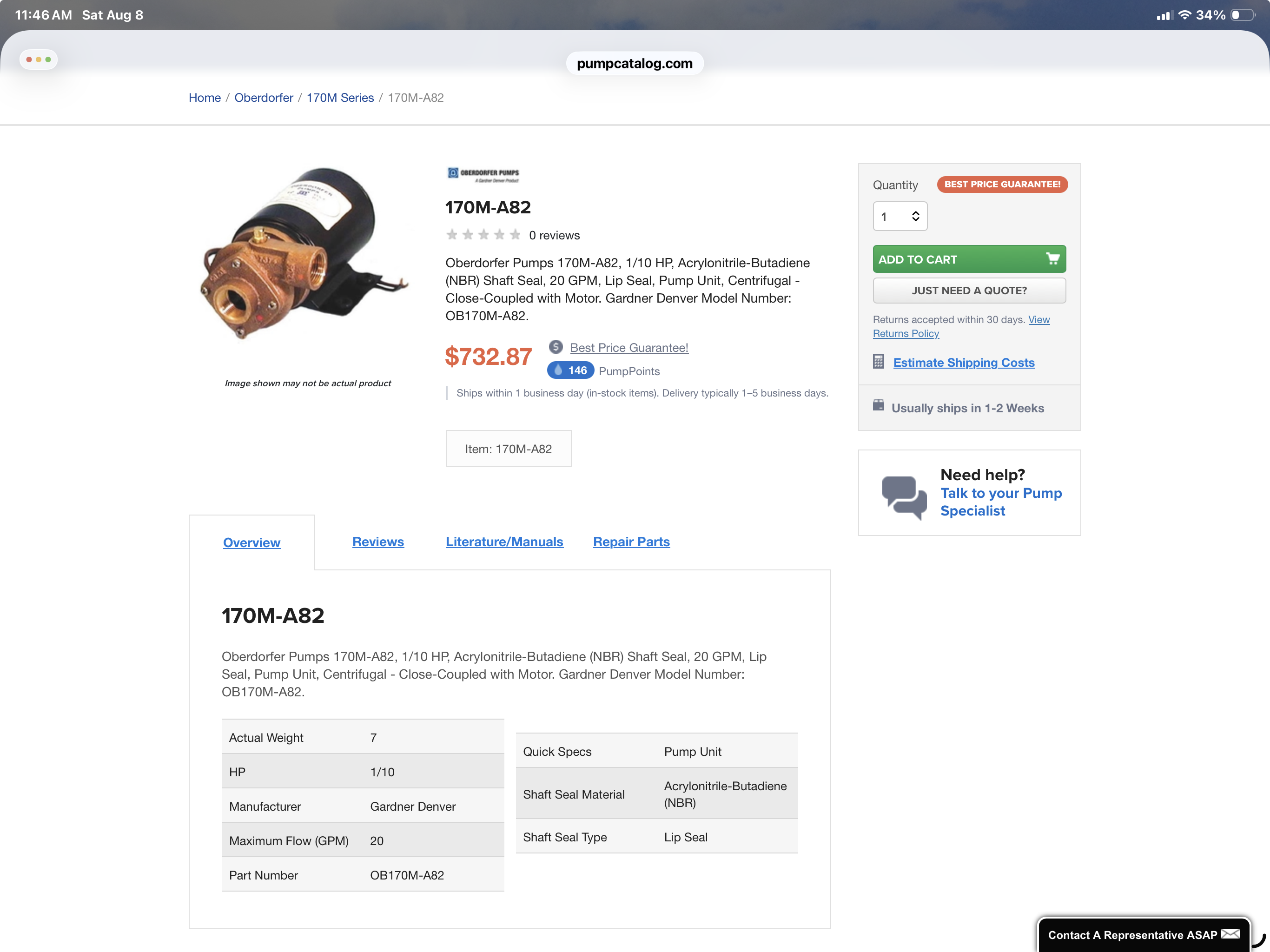Image resolution: width=1270 pixels, height=952 pixels.
Task: Click the Pump Unit quick specs value
Action: click(693, 751)
